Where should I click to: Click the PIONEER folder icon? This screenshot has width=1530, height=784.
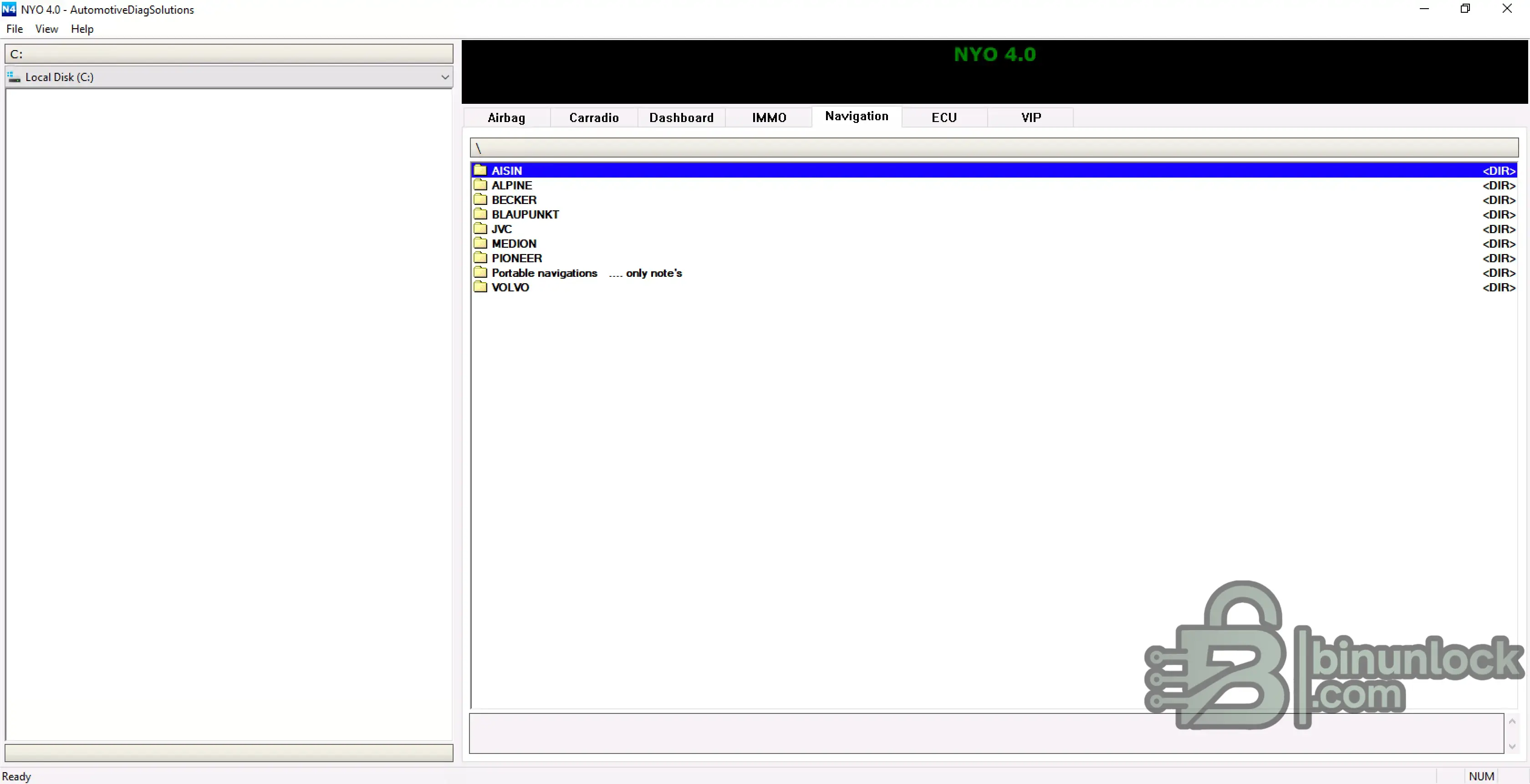point(480,258)
